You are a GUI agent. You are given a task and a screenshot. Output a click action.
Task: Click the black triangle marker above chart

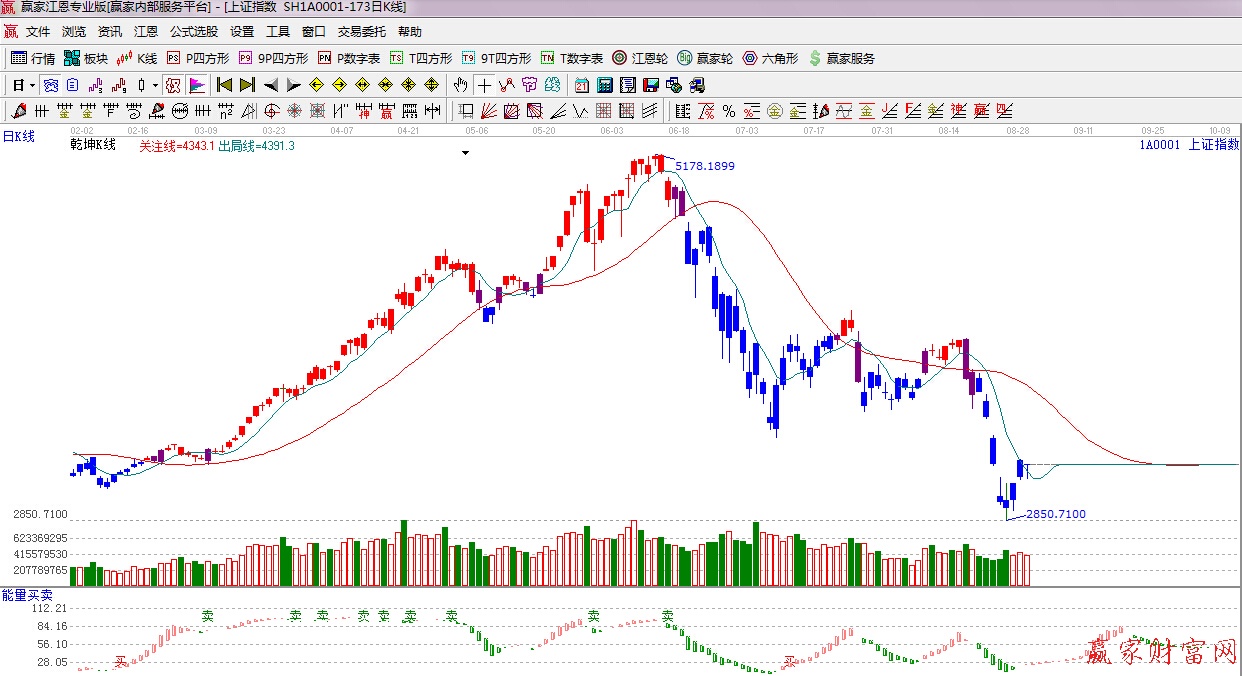(465, 153)
